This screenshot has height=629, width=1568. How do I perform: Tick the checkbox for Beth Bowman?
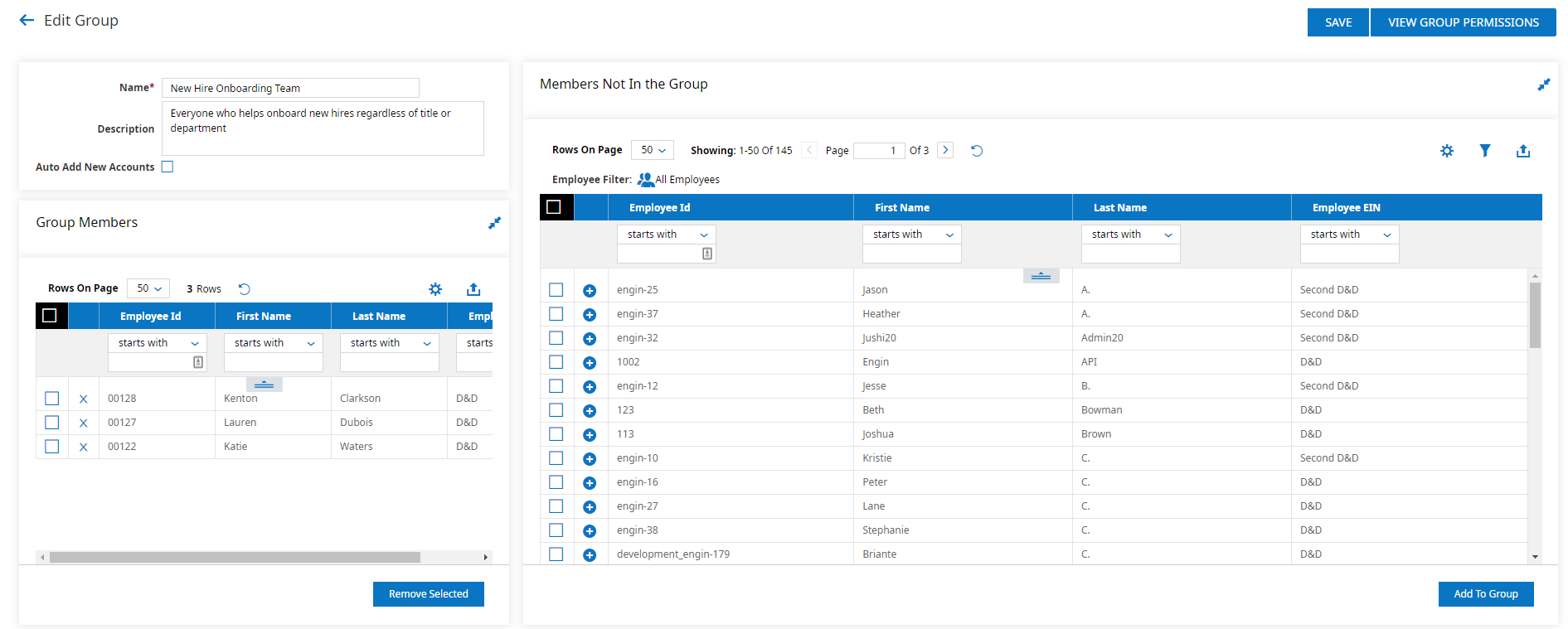[556, 409]
